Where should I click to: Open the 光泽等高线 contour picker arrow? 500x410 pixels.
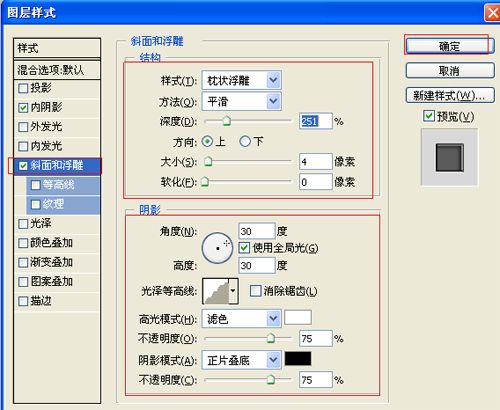coord(233,291)
